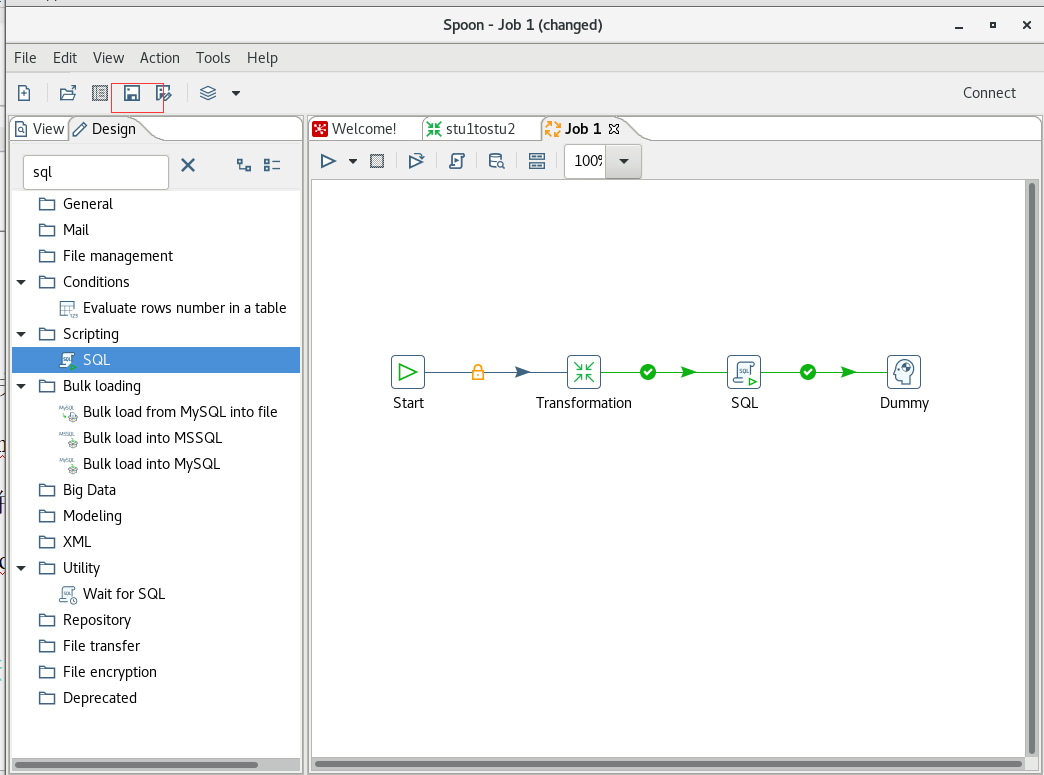The image size is (1044, 775).
Task: Switch to the View panel tab
Action: 40,129
